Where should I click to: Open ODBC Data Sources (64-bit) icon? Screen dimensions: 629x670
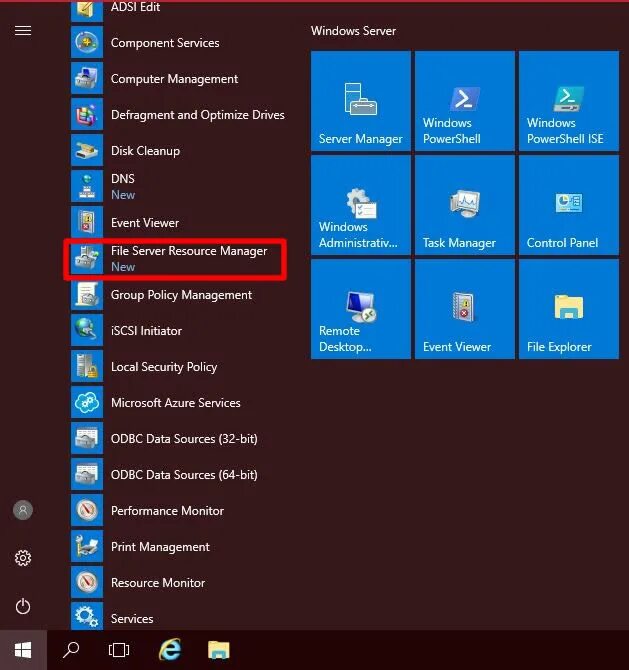(87, 474)
